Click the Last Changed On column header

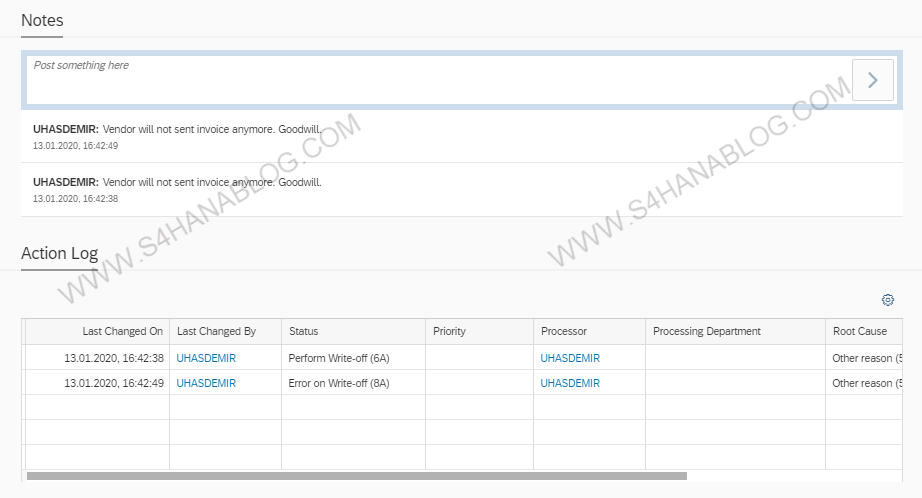122,331
